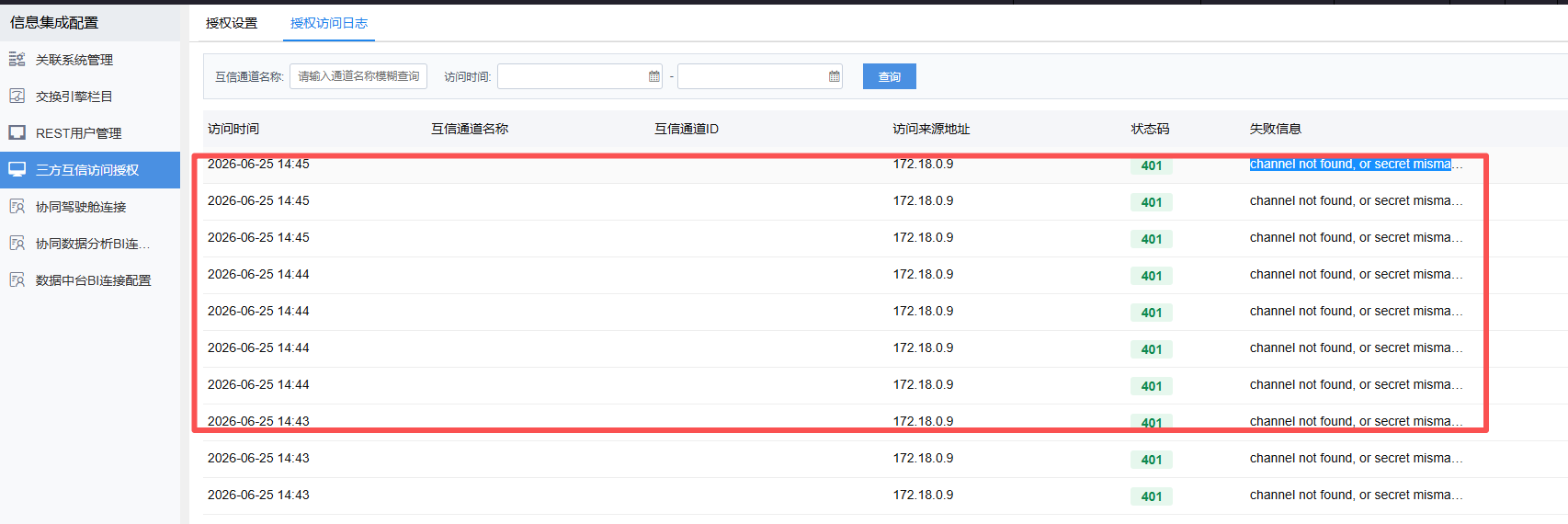Click the 信息集成配置 sidebar title
This screenshot has width=1568, height=524.
54,22
